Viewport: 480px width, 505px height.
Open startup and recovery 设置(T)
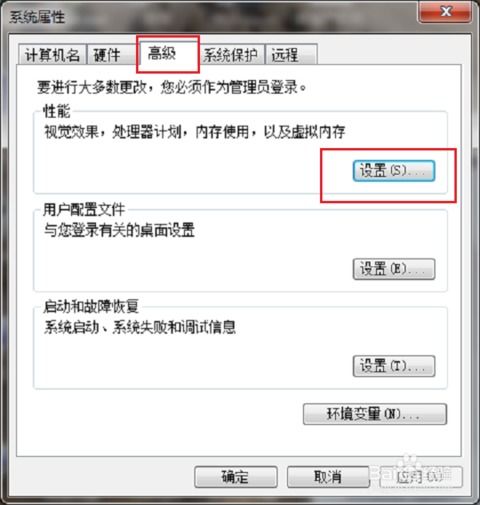click(394, 366)
